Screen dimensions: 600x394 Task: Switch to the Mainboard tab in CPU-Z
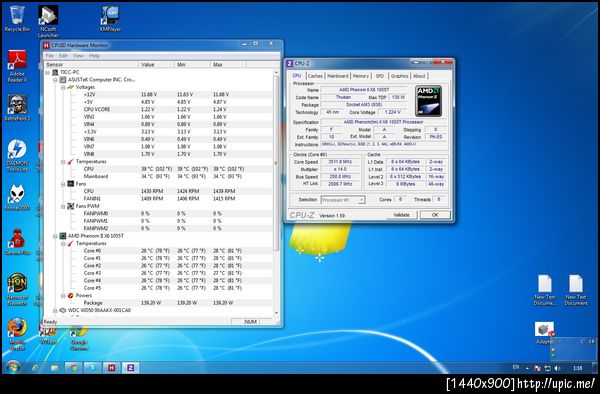[x=338, y=76]
